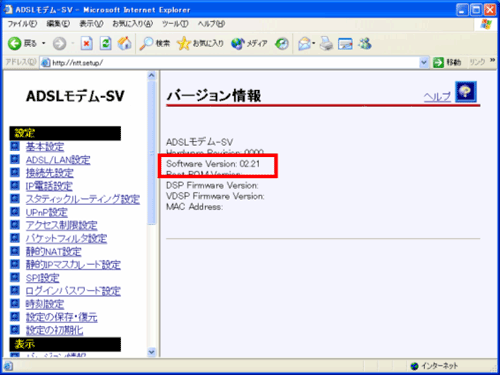Open the File (ファイル) menu
Viewport: 500px width, 375px height.
[x=22, y=24]
